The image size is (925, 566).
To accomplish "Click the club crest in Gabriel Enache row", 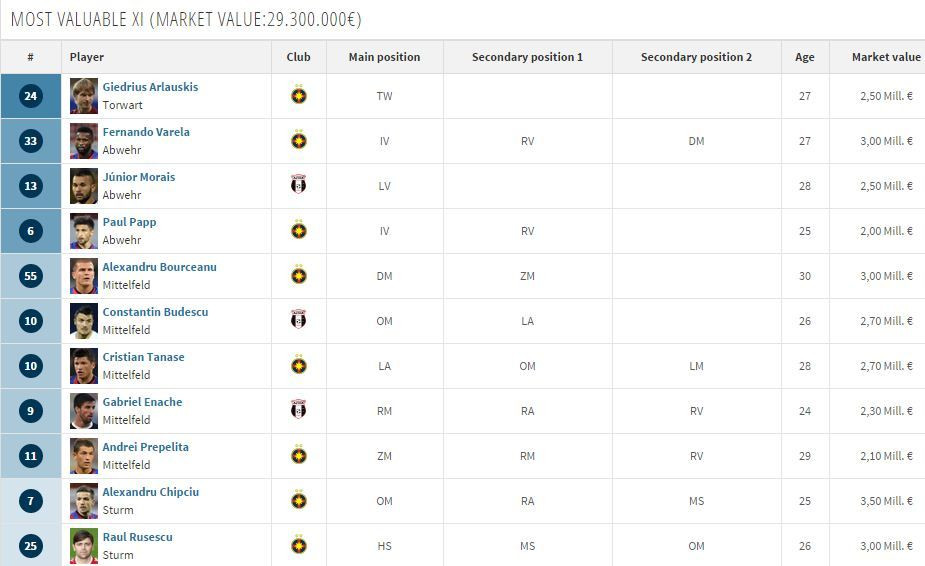I will 298,410.
